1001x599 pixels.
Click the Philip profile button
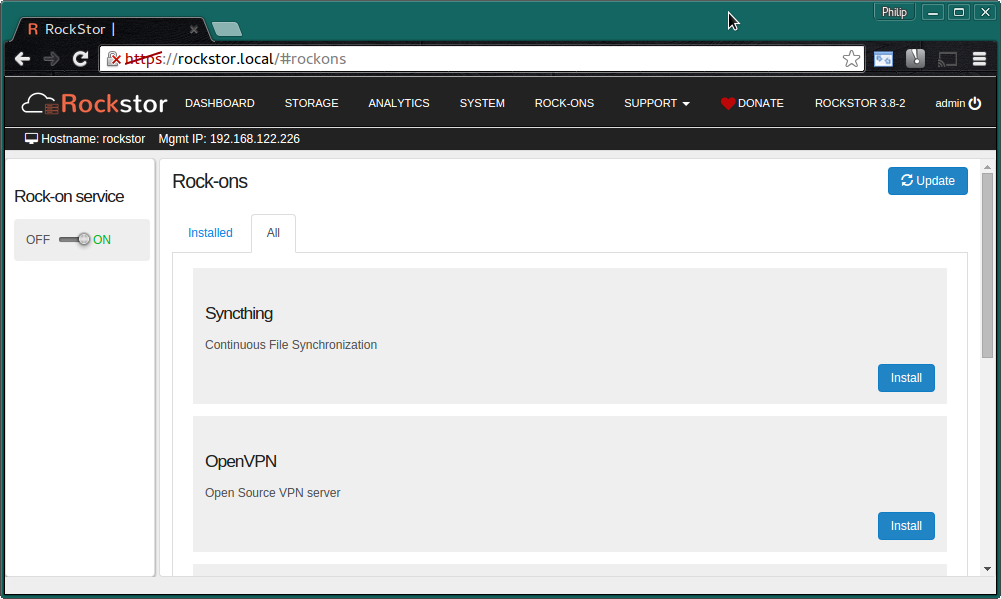pos(894,12)
